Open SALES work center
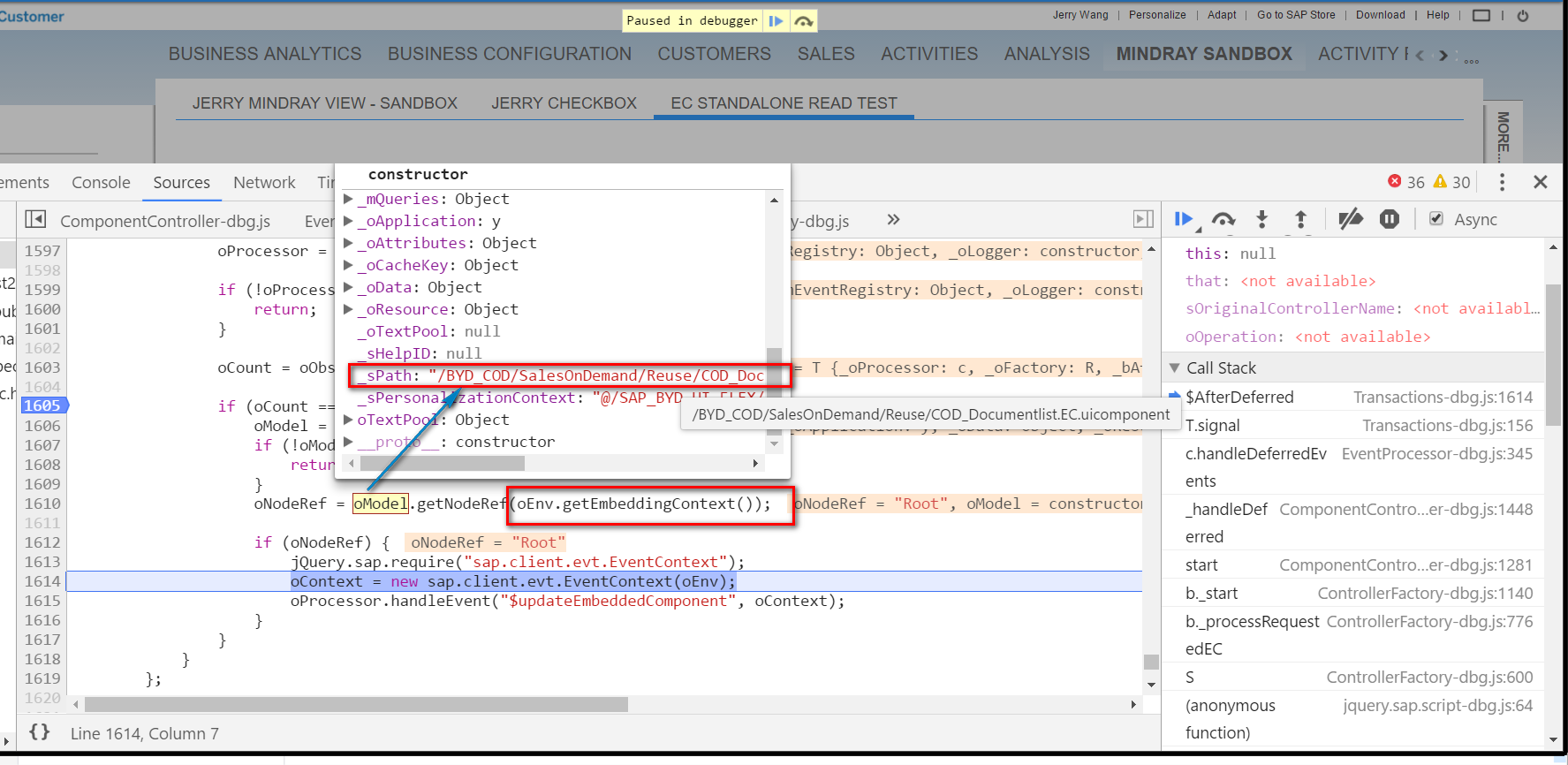Viewport: 1568px width, 765px height. [826, 54]
